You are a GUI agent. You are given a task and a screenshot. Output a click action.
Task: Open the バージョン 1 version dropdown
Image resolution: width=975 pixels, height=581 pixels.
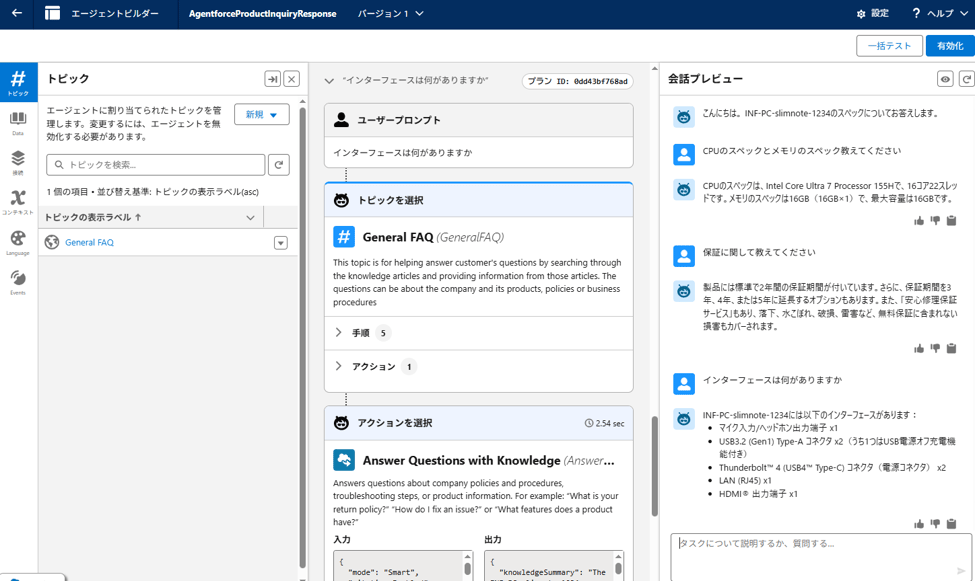(390, 14)
